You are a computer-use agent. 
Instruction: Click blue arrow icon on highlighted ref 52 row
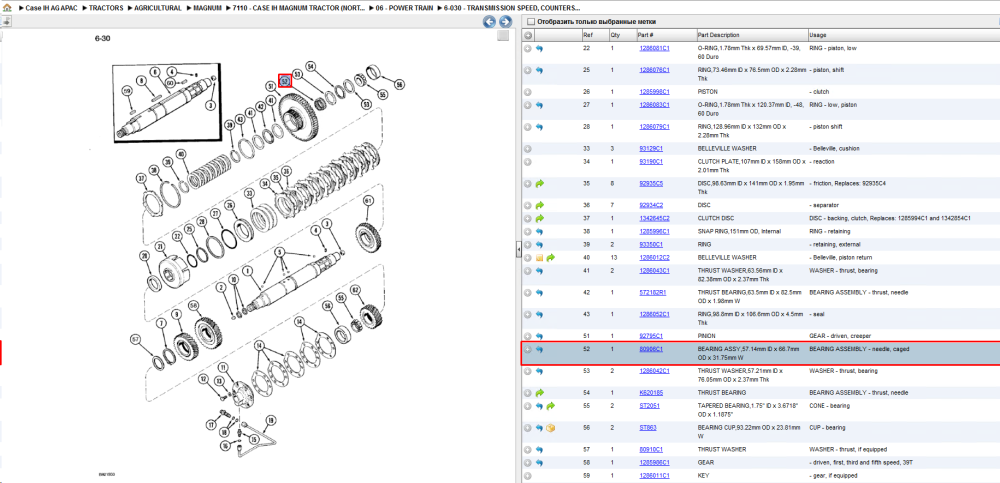[x=540, y=349]
